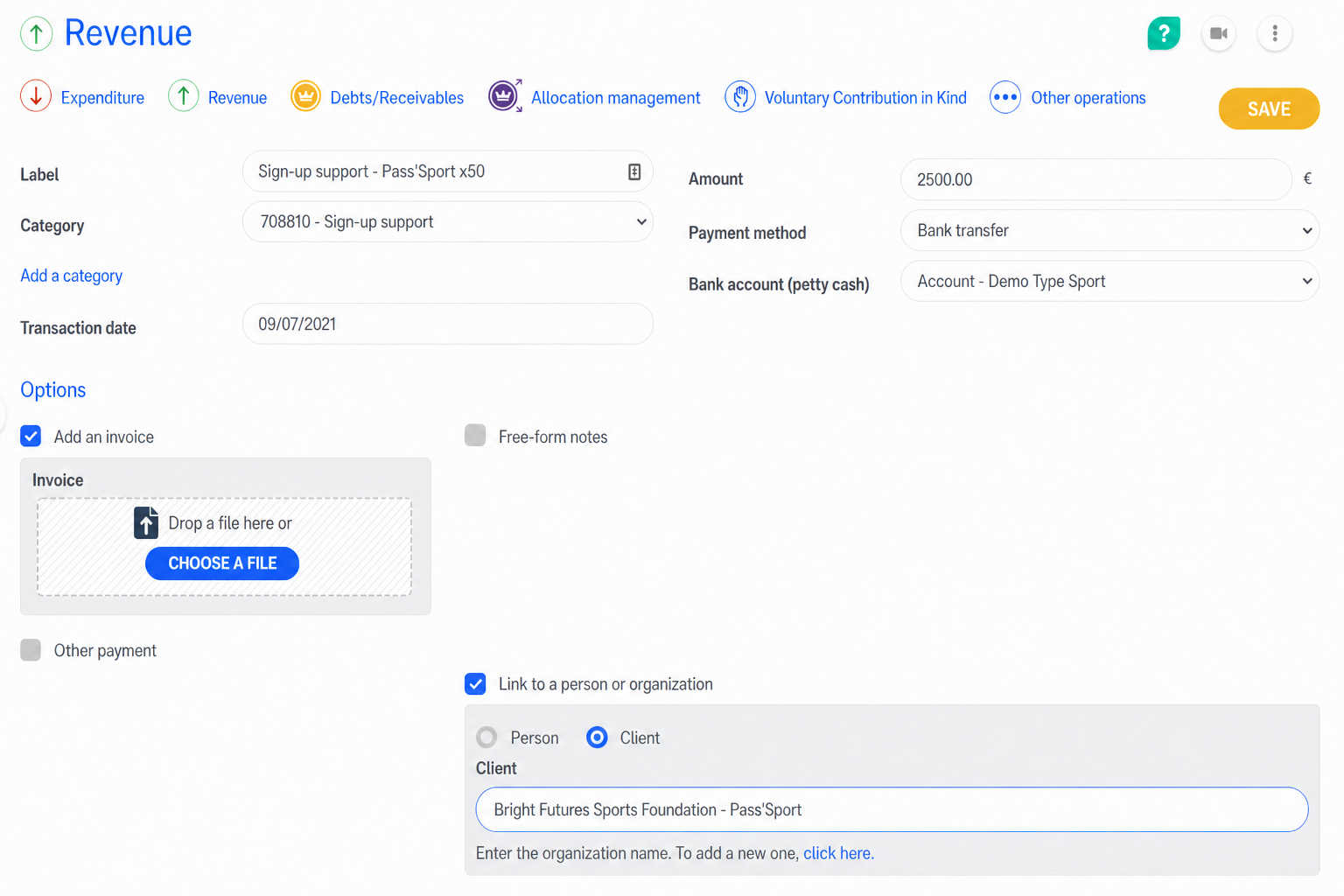This screenshot has width=1344, height=896.
Task: Click the orange Debts/Receivables crown icon
Action: (x=305, y=95)
